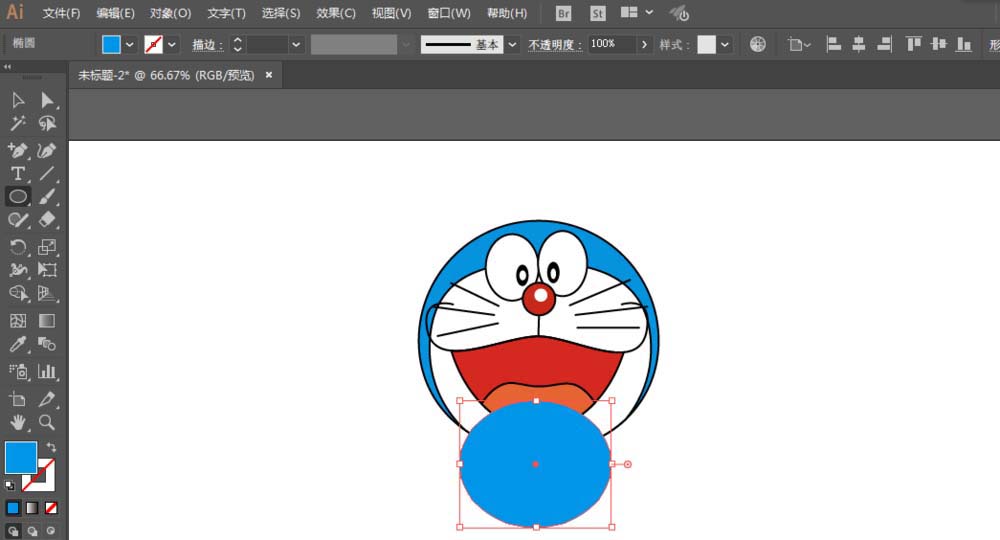This screenshot has height=540, width=1000.
Task: Click the recolor artwork wheel icon
Action: [758, 44]
